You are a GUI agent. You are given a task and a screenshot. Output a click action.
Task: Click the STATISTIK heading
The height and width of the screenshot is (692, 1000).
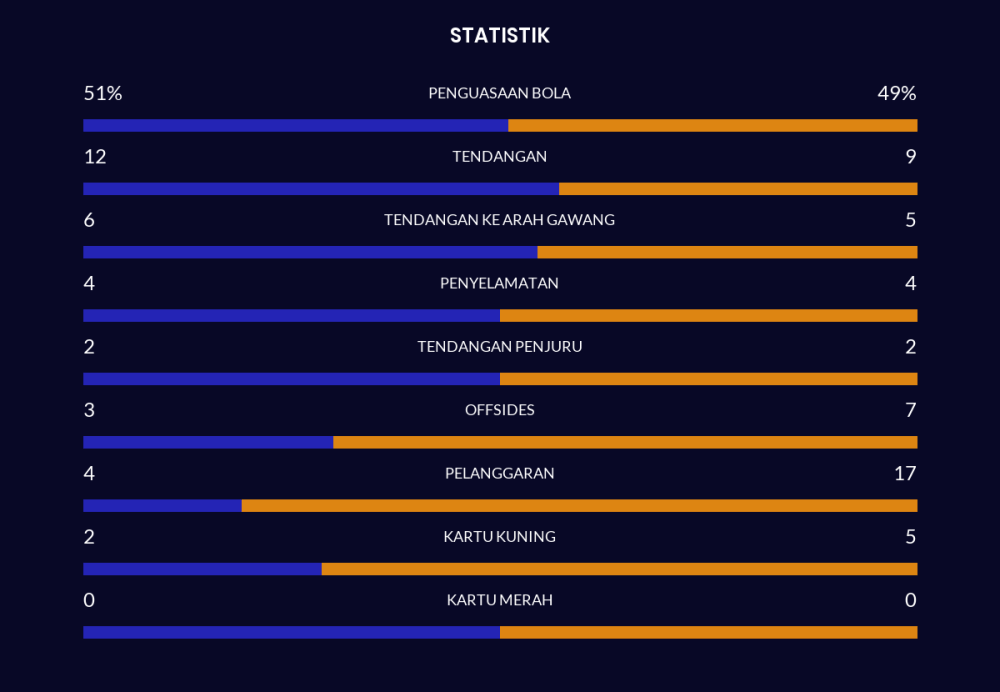click(x=499, y=36)
